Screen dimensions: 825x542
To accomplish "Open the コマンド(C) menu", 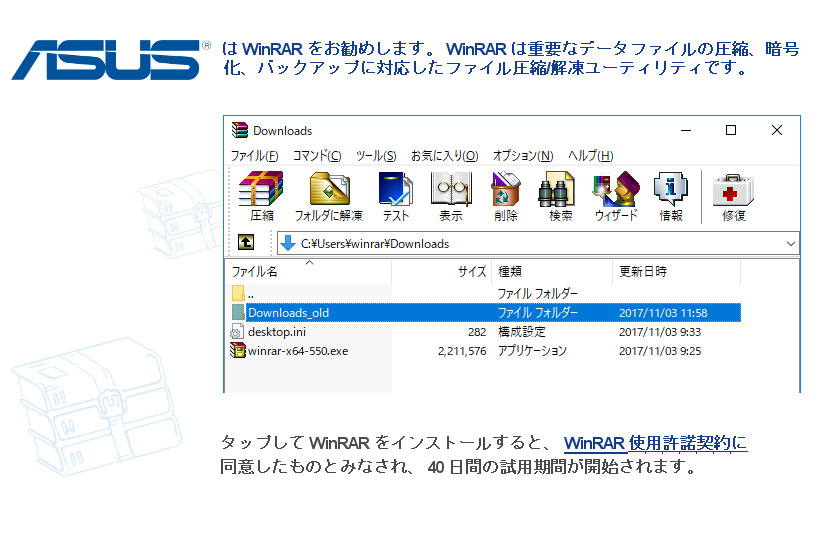I will click(317, 156).
